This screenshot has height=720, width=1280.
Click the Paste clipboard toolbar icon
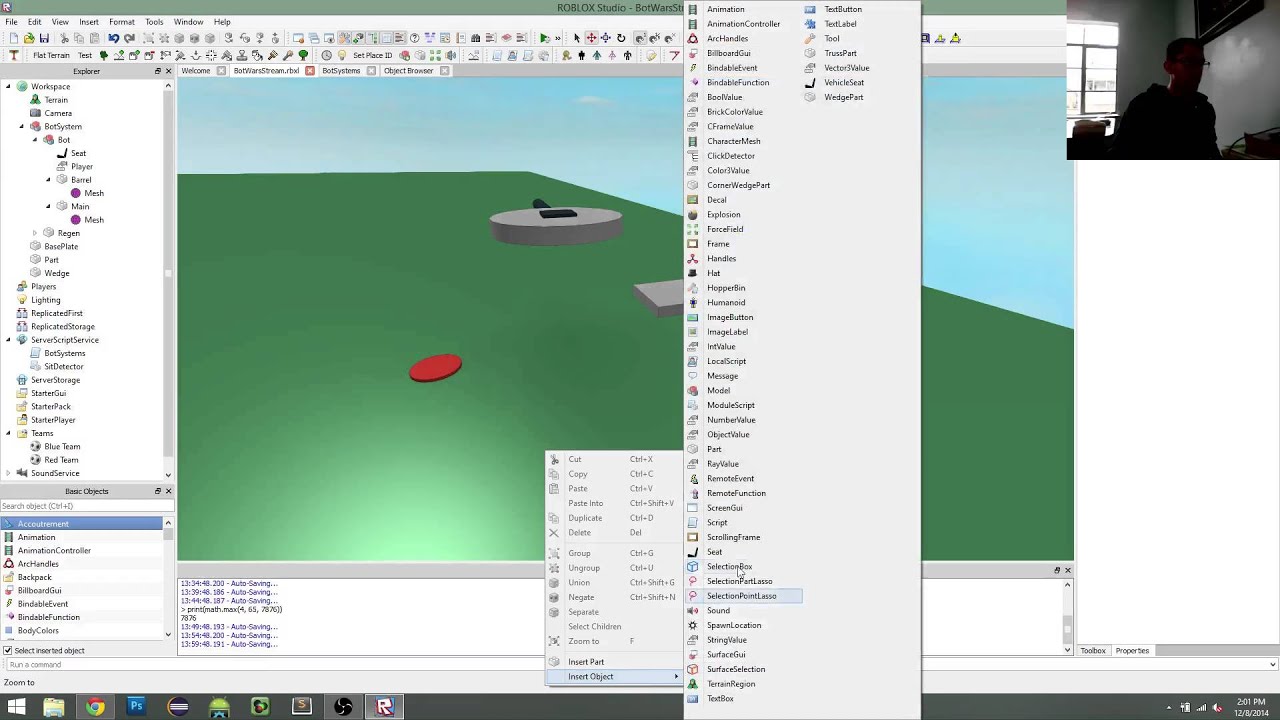94,38
